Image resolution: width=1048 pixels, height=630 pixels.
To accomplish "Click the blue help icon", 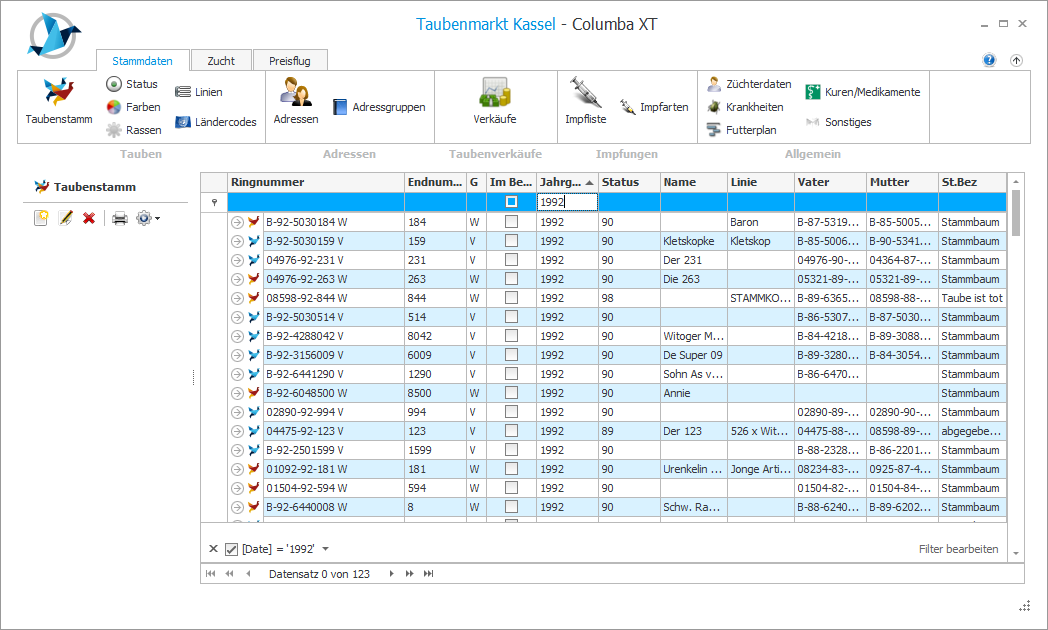I will [x=989, y=60].
